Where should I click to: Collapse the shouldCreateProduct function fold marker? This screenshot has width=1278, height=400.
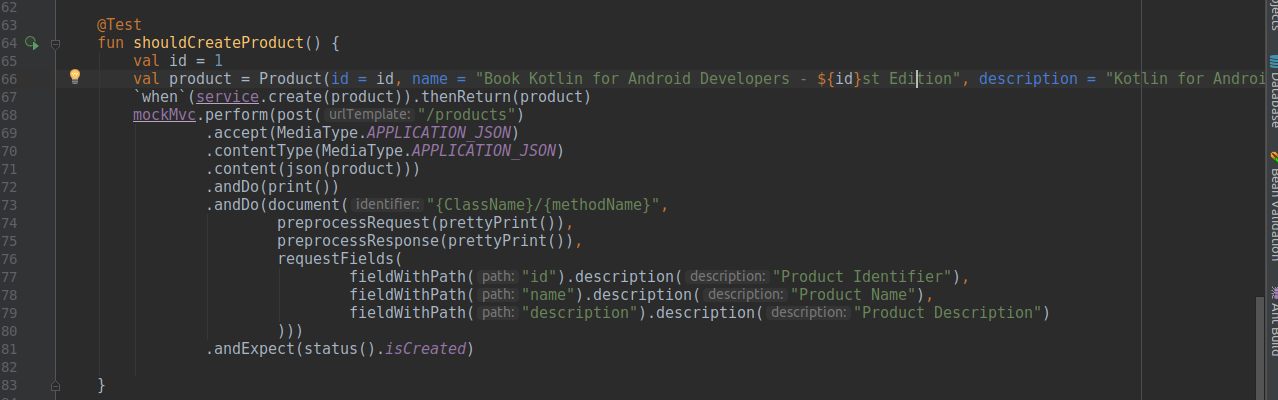[55, 43]
